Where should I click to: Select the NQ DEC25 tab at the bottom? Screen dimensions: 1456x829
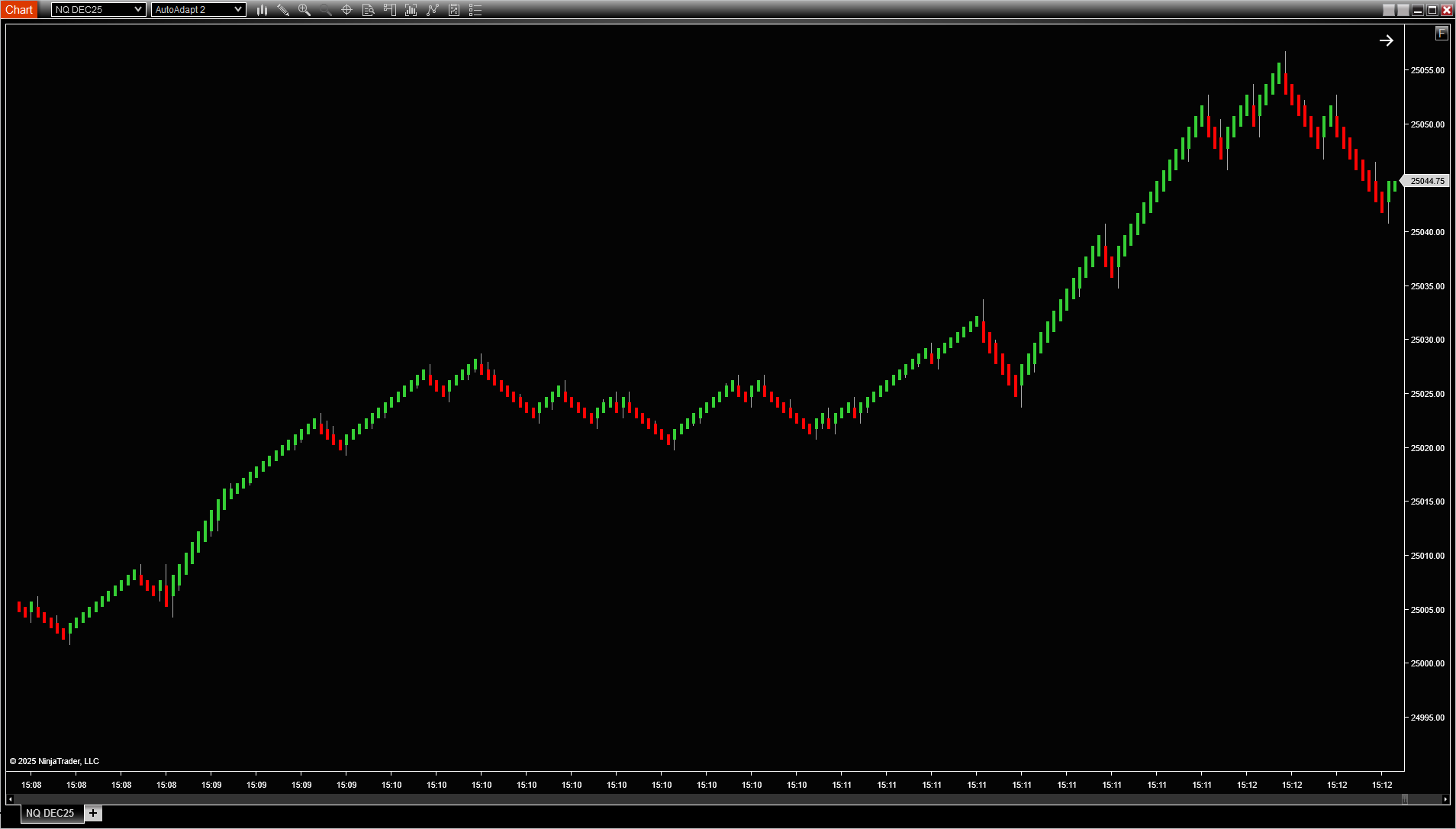50,813
